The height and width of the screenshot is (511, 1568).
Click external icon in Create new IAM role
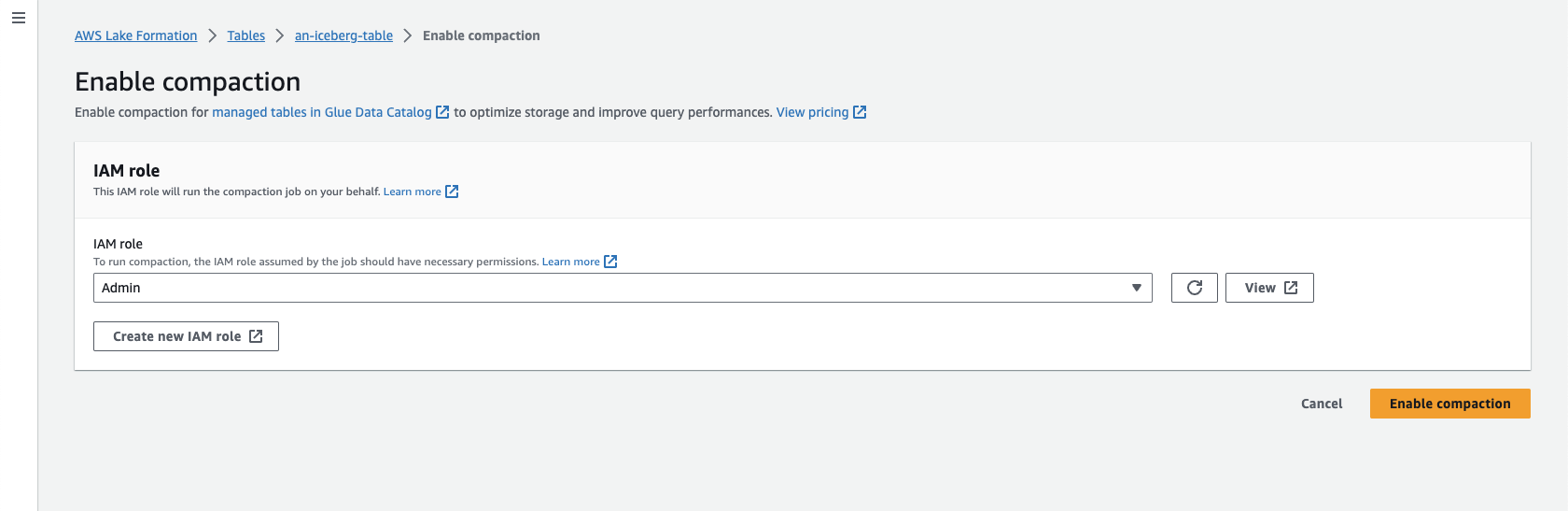point(256,336)
